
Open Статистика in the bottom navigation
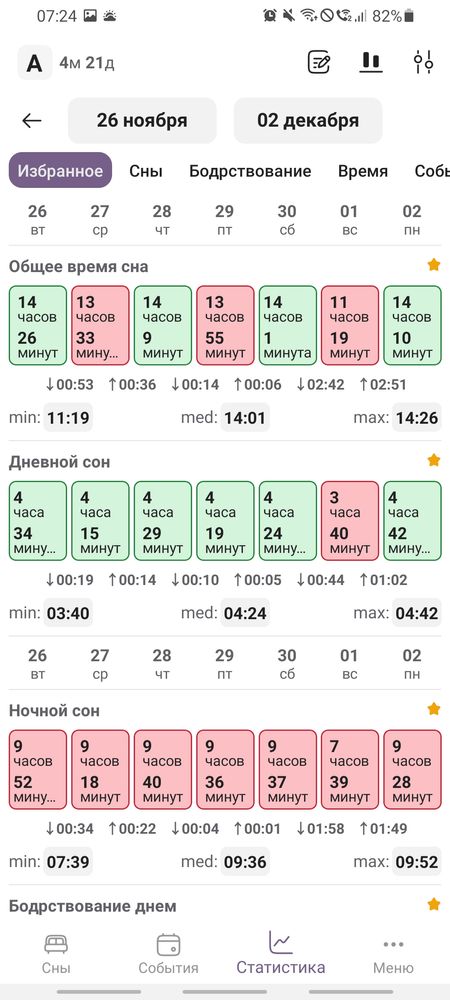coord(280,952)
